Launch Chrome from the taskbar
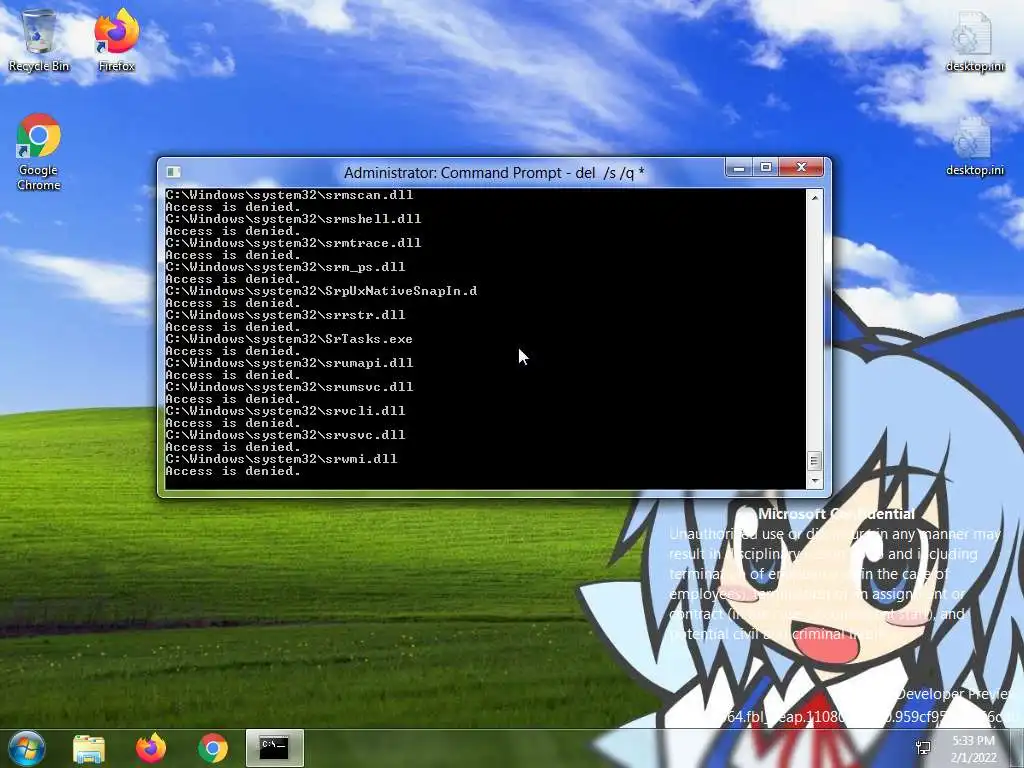This screenshot has width=1024, height=768. click(213, 748)
